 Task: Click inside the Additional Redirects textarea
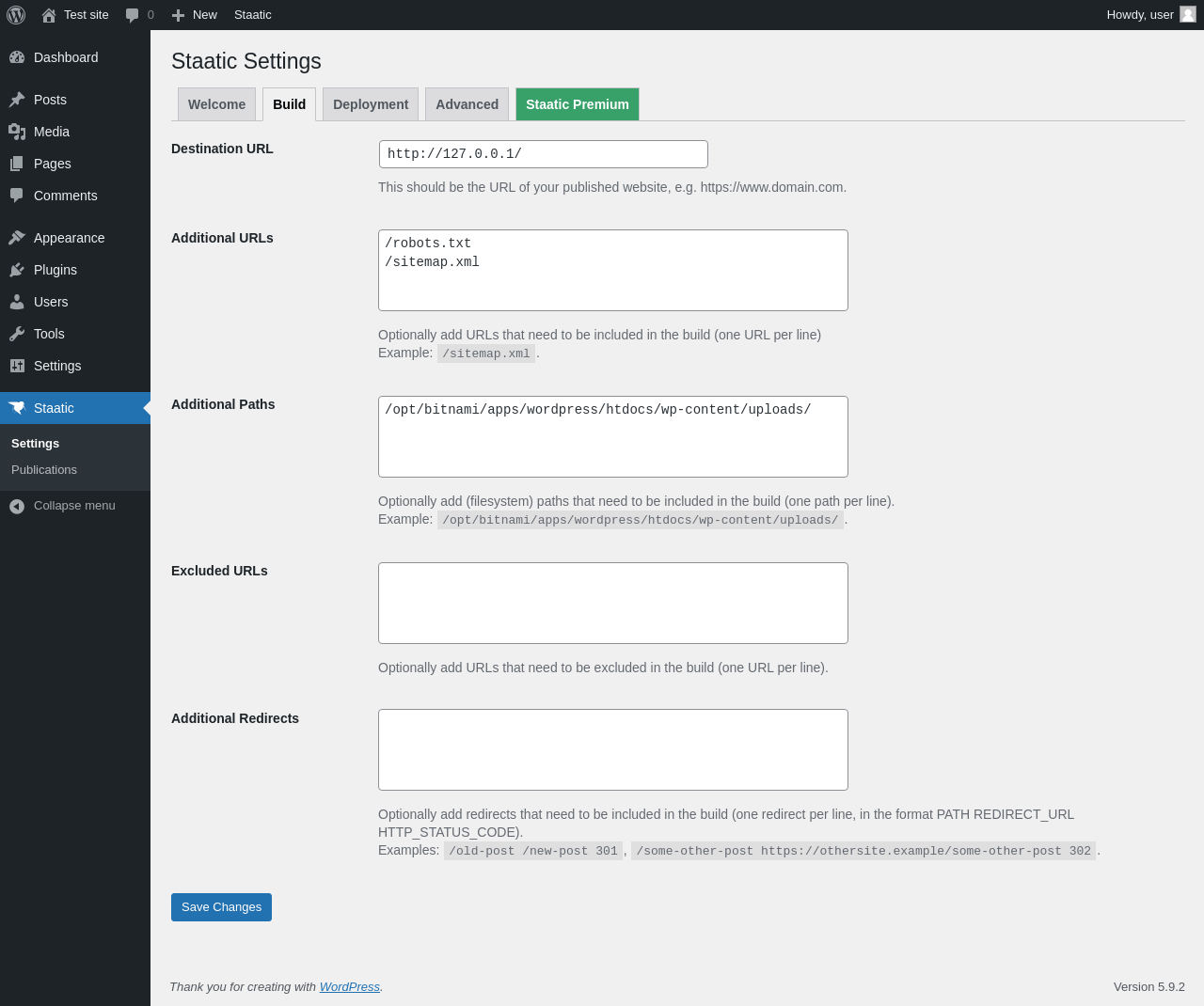tap(613, 750)
